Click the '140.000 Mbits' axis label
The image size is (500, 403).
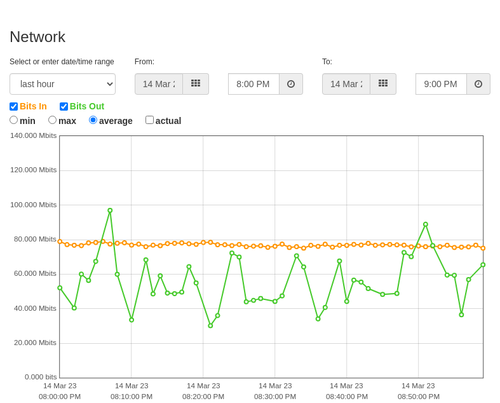[x=33, y=135]
